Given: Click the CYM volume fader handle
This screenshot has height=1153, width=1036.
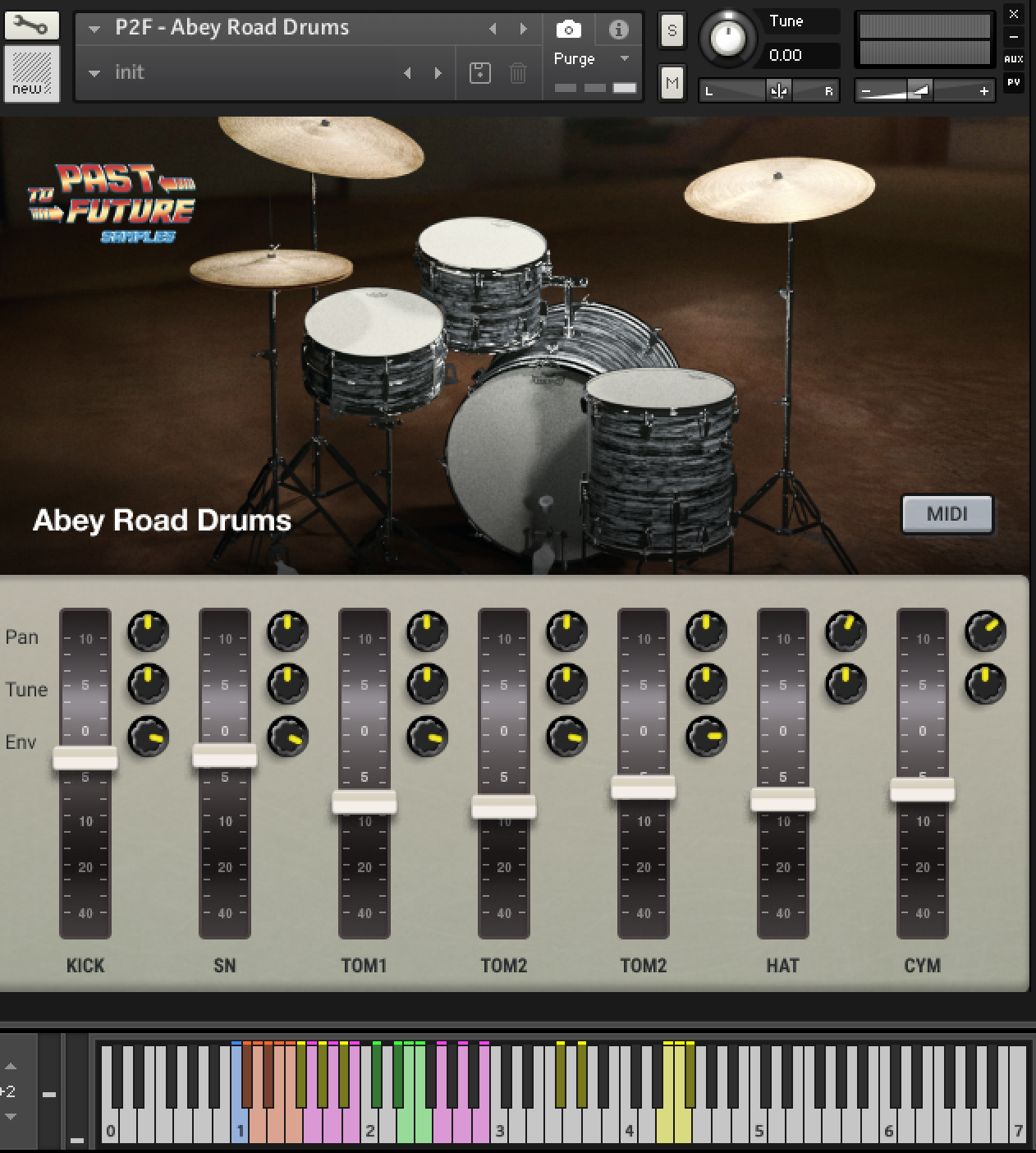Looking at the screenshot, I should 923,790.
